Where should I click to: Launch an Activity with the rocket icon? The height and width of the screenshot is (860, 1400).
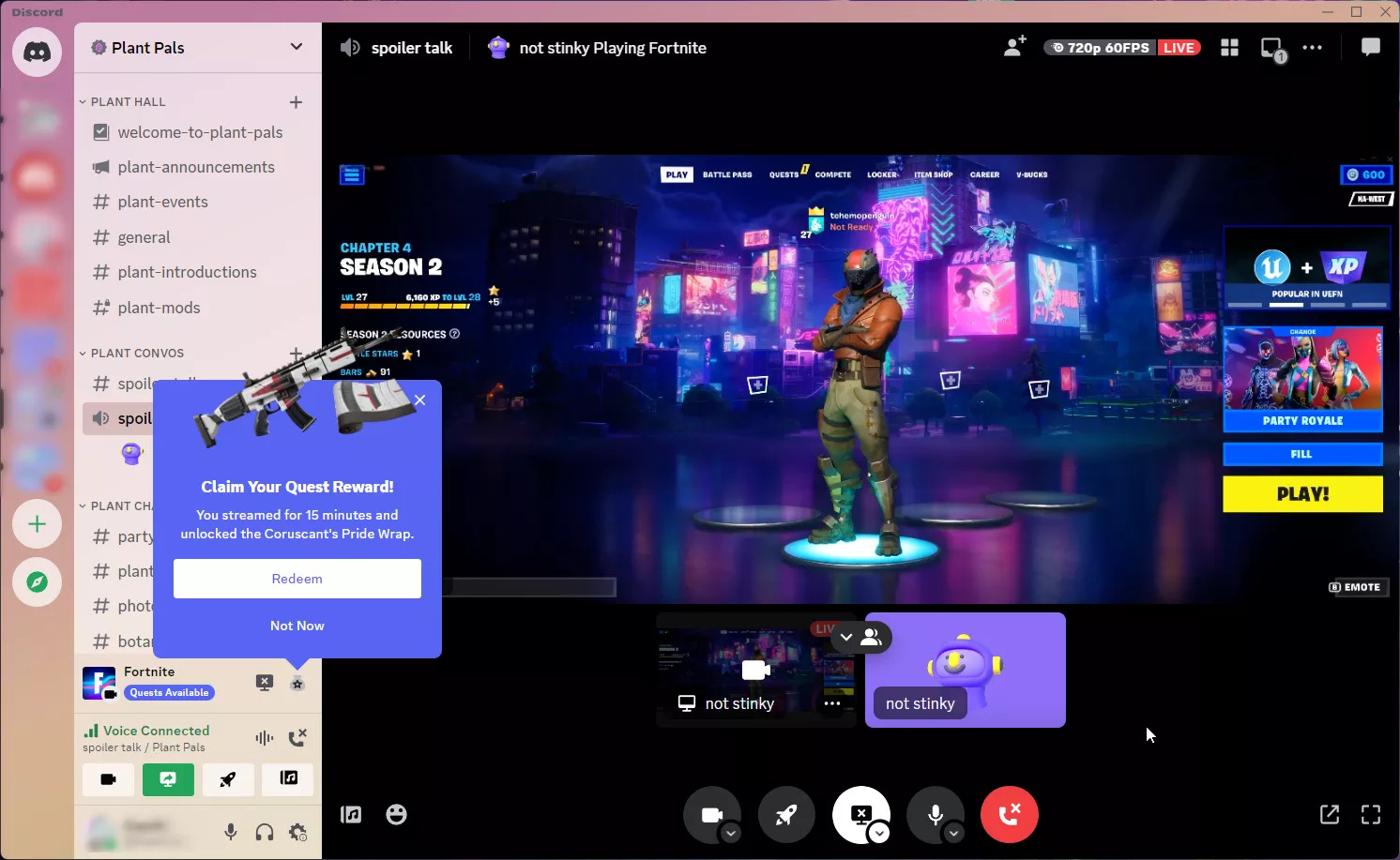click(x=786, y=814)
